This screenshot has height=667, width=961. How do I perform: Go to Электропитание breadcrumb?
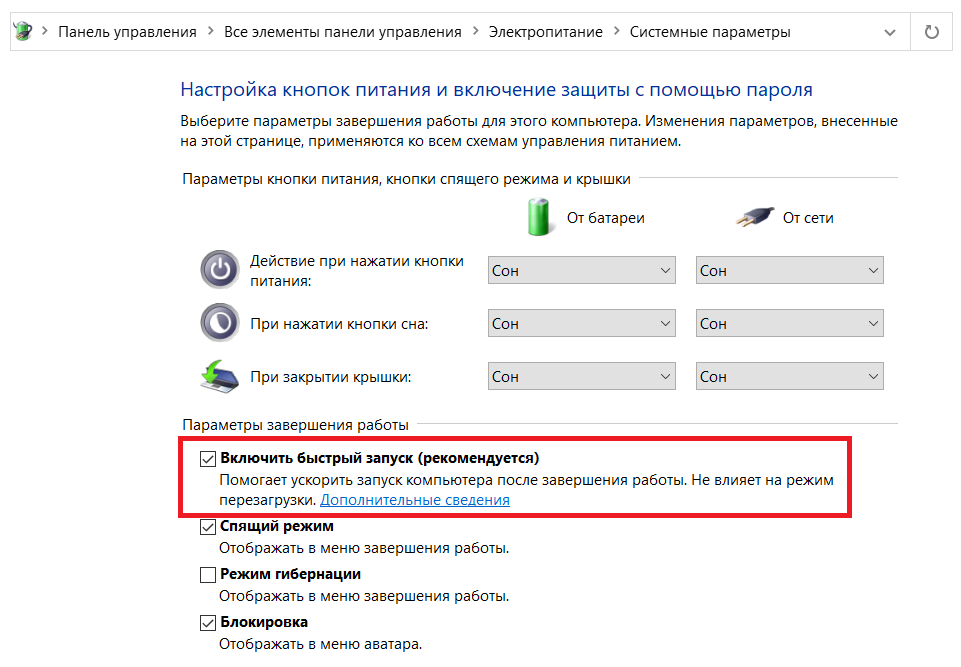click(x=545, y=32)
